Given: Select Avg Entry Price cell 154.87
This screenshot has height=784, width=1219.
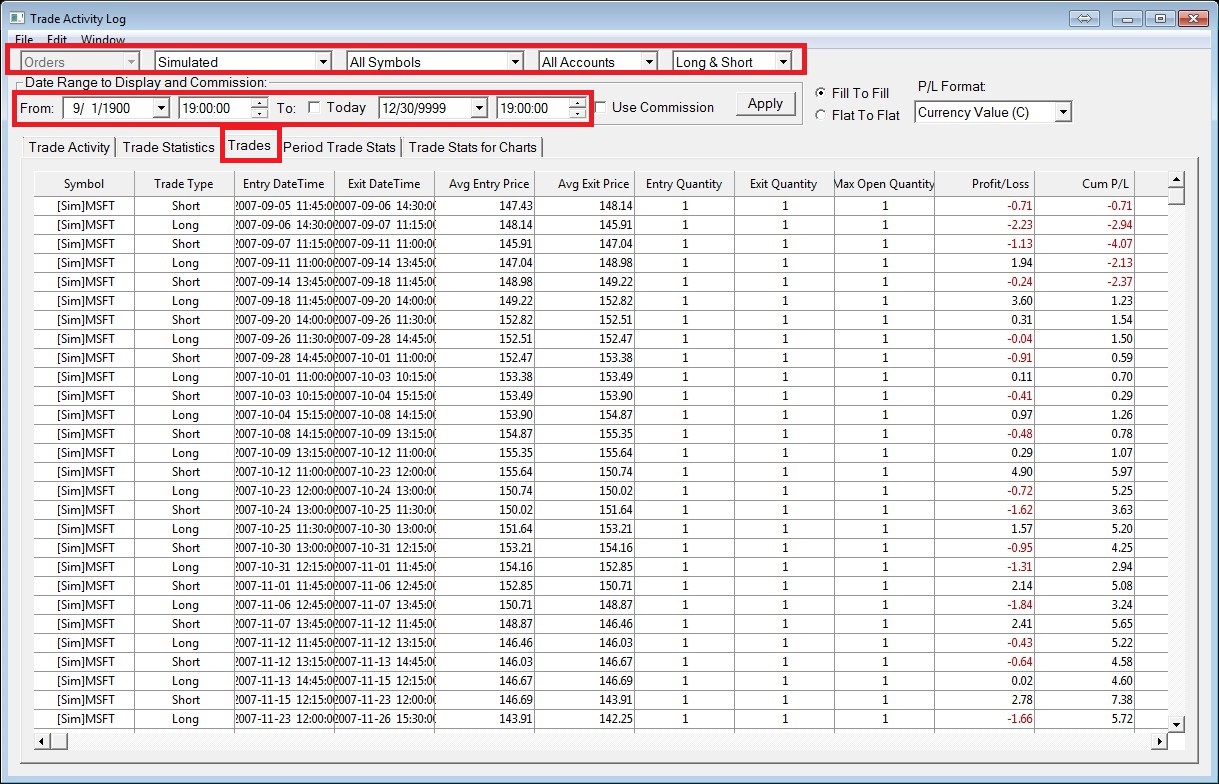Looking at the screenshot, I should pyautogui.click(x=484, y=434).
